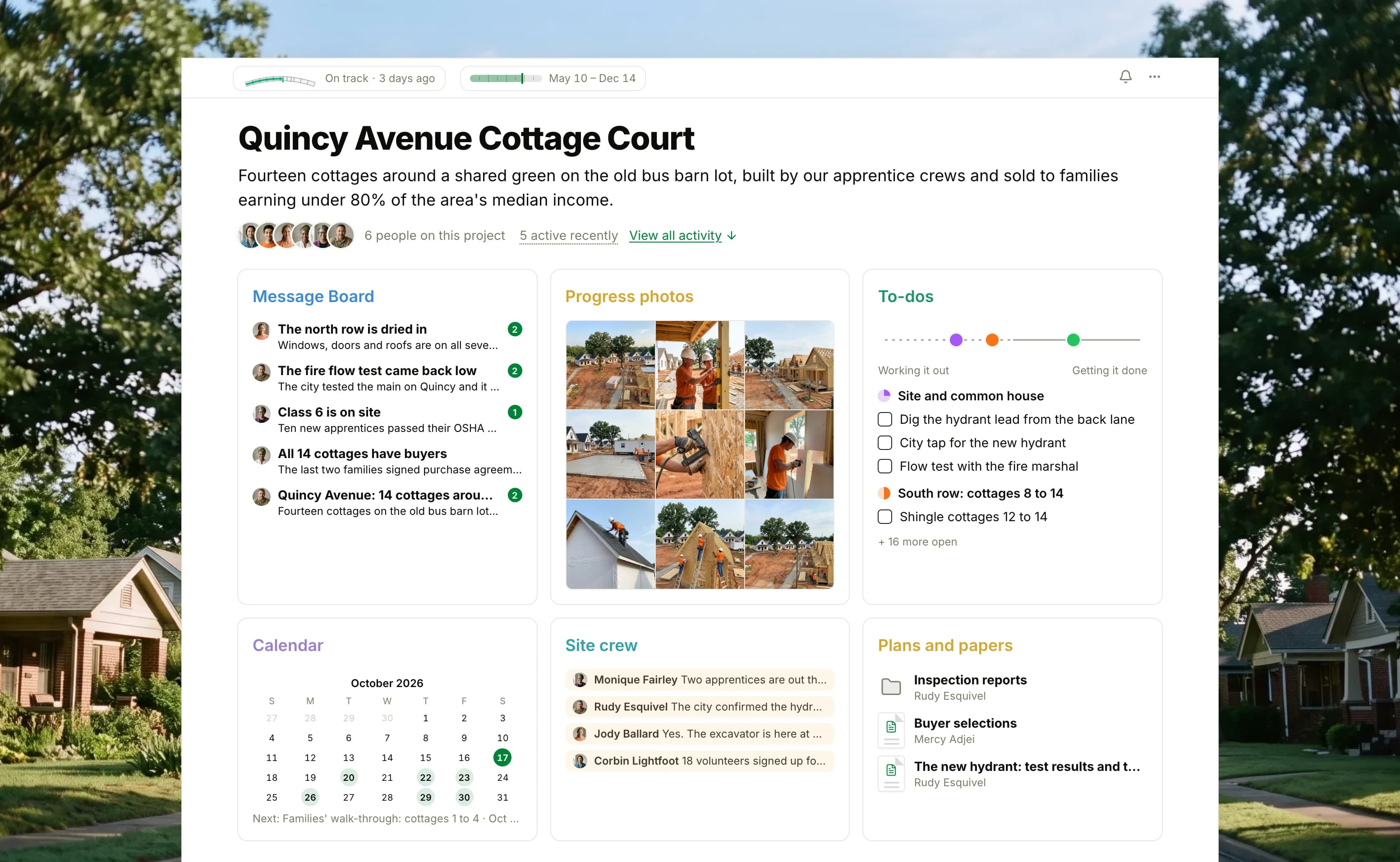Open Corbin Lightfoot's volunteers message
Screen dimensions: 1400x862
coord(700,761)
